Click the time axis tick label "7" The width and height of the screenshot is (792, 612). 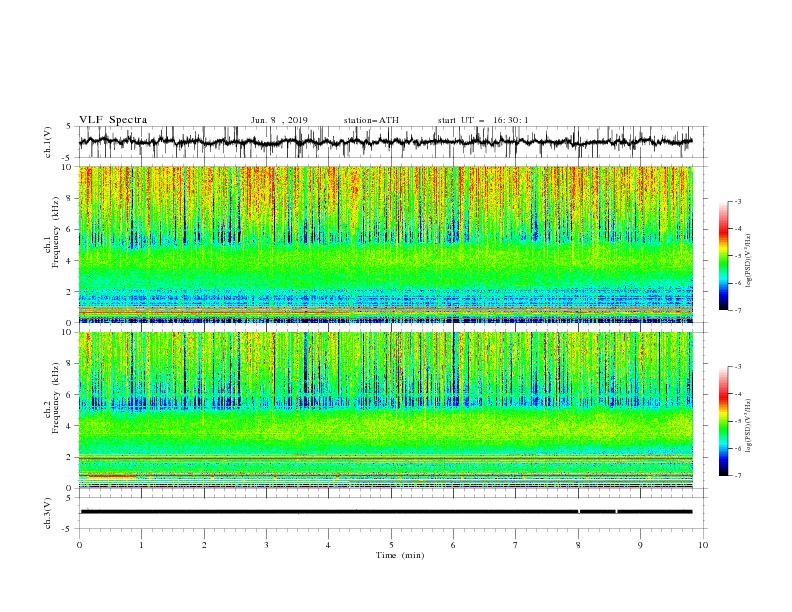pos(515,545)
